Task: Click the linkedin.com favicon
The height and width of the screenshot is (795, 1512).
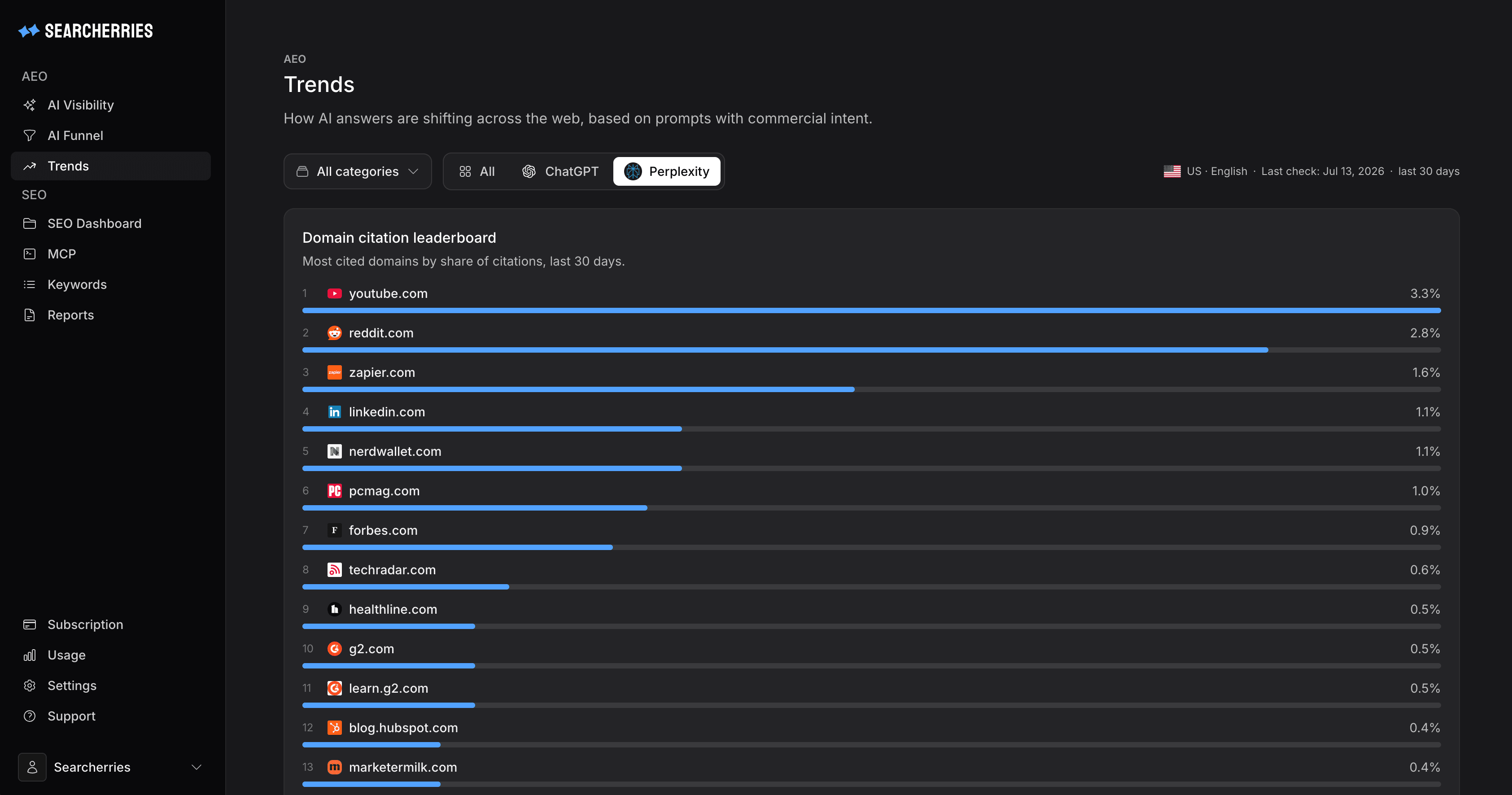Action: coord(335,412)
